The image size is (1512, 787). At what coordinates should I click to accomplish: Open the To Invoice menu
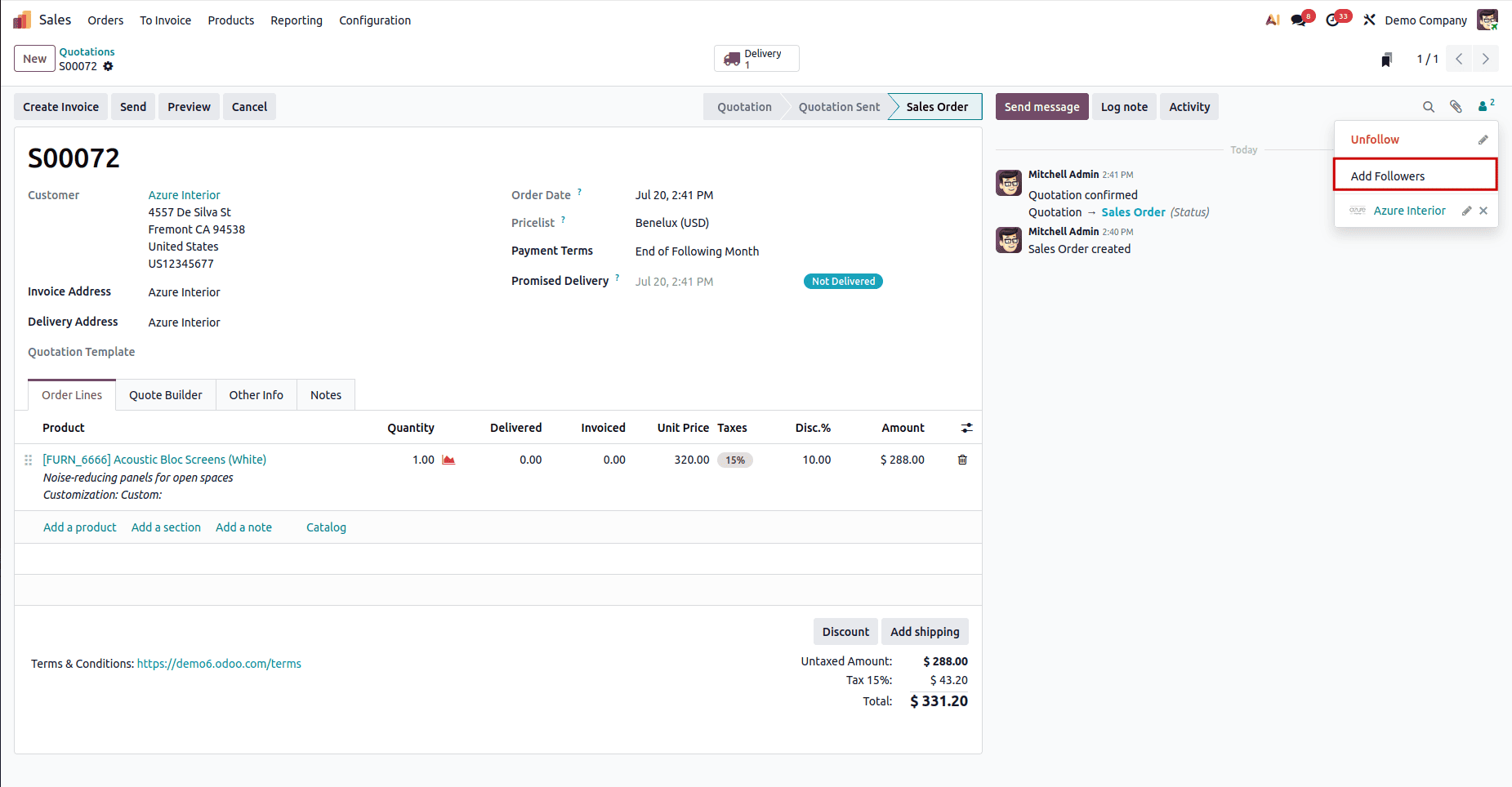pos(165,20)
